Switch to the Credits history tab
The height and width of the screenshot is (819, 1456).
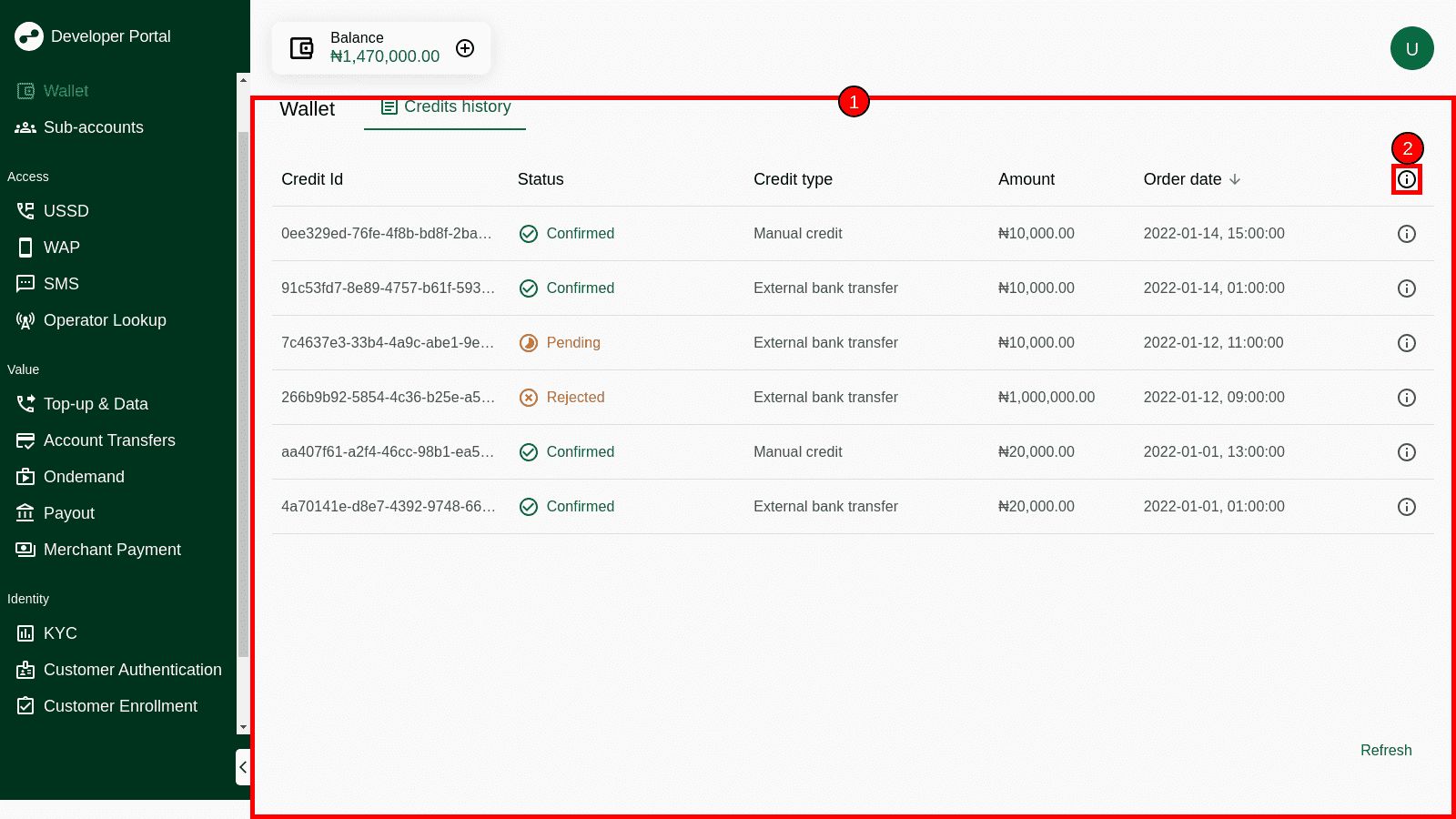pos(446,107)
